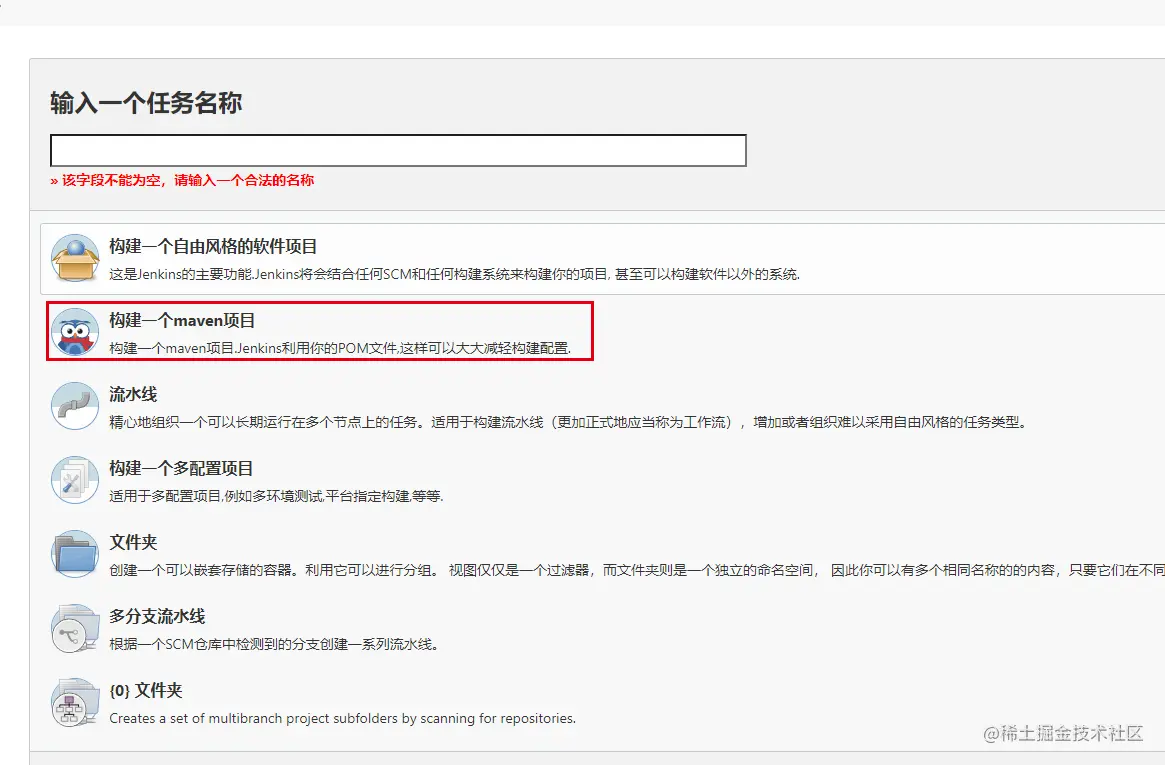This screenshot has width=1165, height=765.
Task: Click description 根据一个SCM仓库中检测到的分支
Action: 274,645
